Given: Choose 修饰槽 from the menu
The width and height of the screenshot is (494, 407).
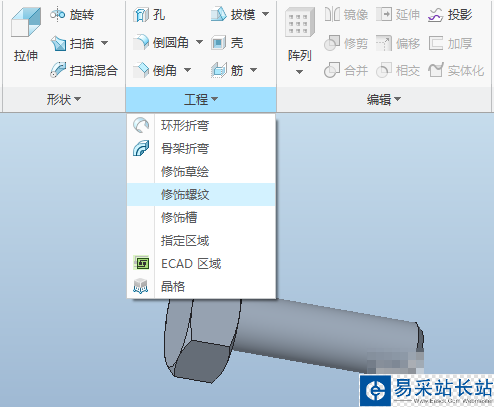Looking at the screenshot, I should click(x=201, y=218).
